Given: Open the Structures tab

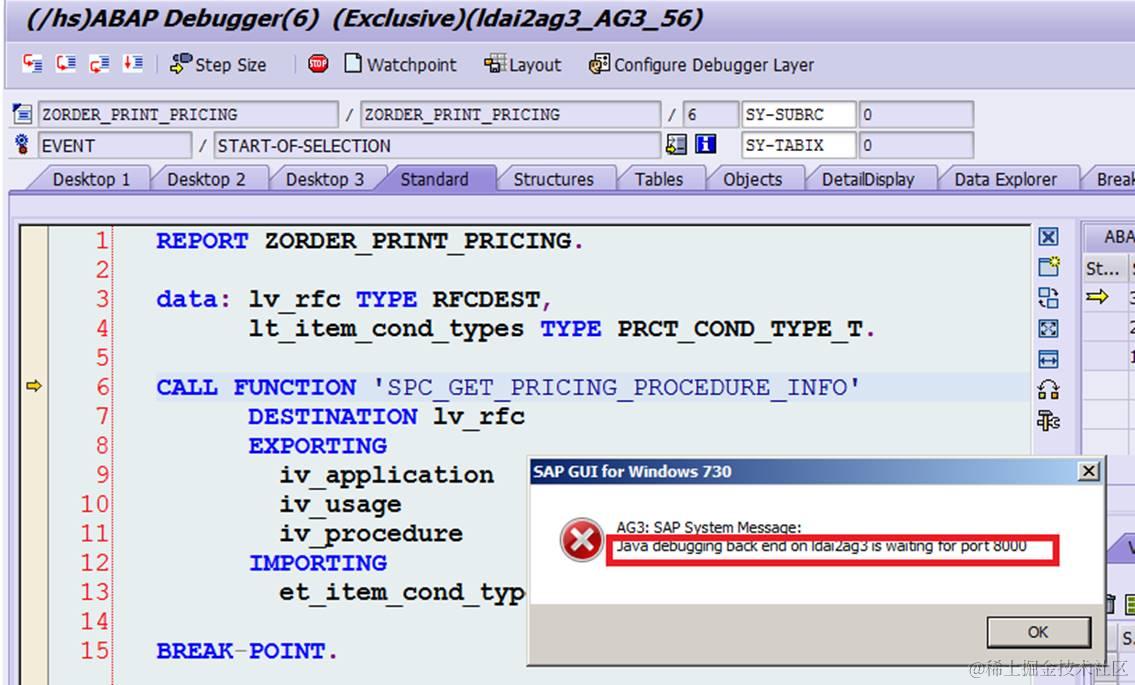Looking at the screenshot, I should [554, 179].
